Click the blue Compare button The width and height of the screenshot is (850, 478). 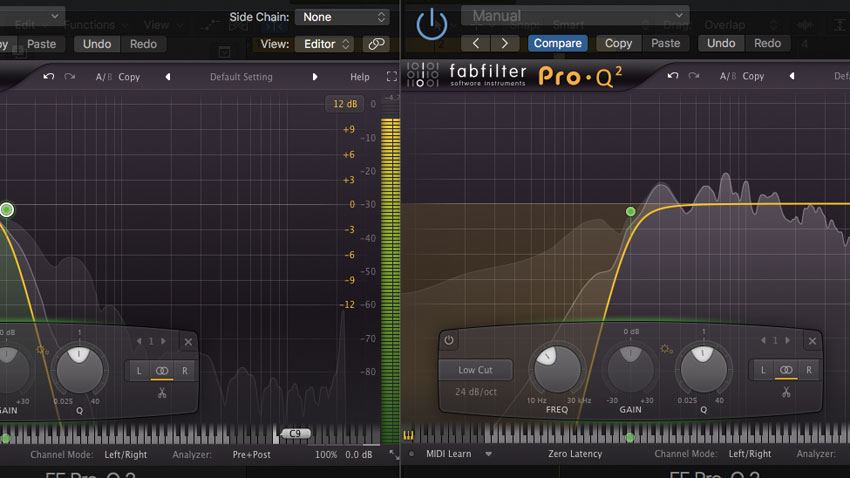point(558,43)
